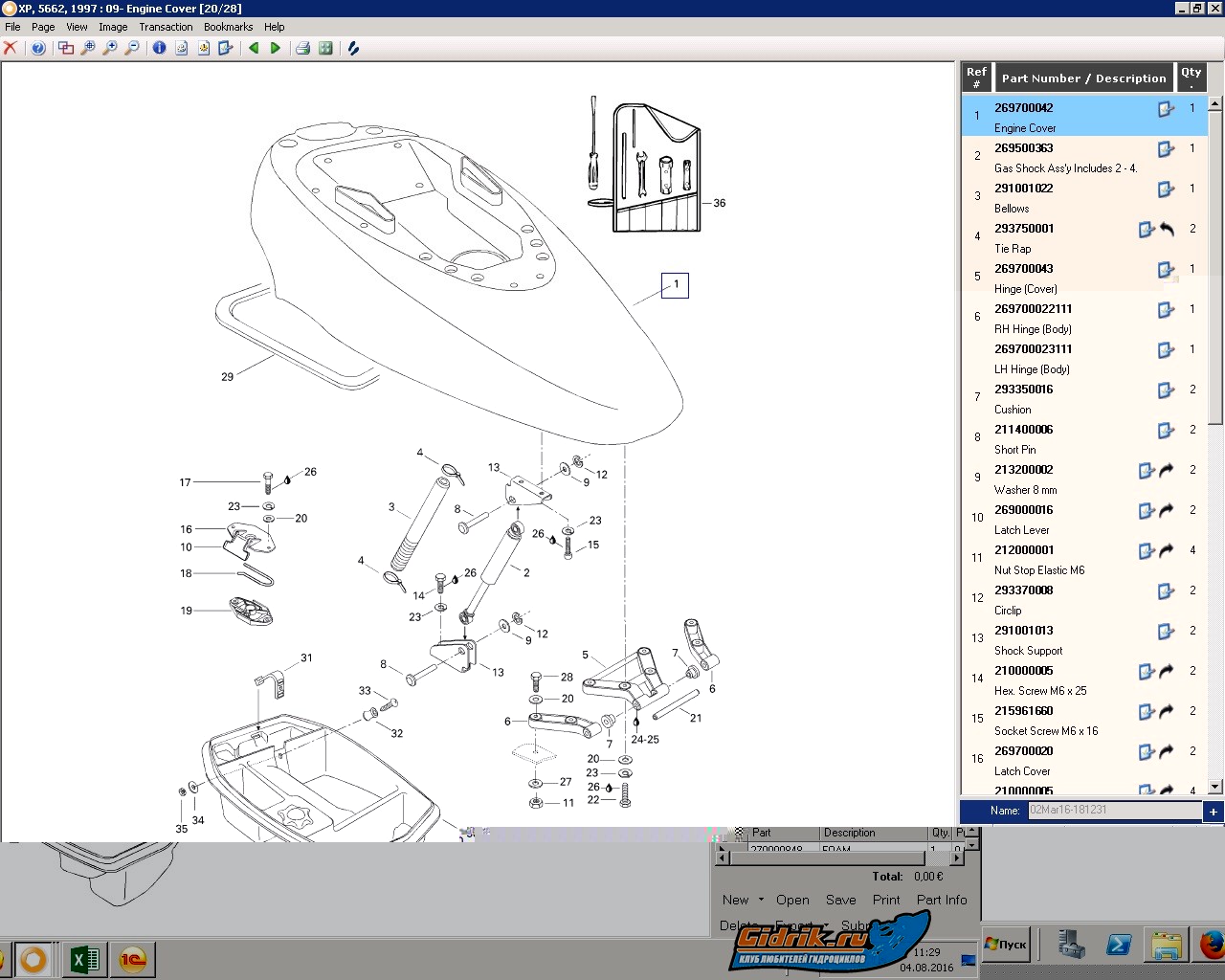Open the green thumbnails grid view icon
Viewport: 1225px width, 980px height.
325,48
